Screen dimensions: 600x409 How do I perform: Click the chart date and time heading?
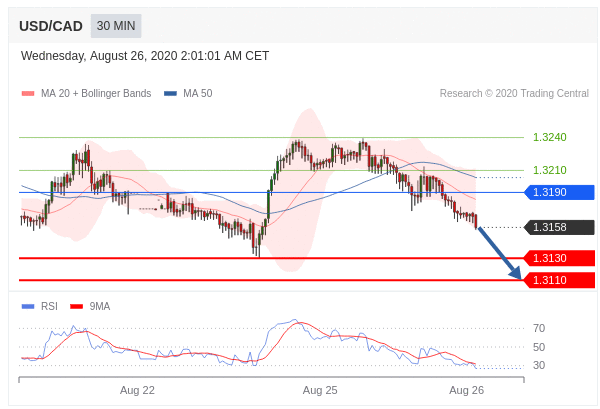coord(145,56)
